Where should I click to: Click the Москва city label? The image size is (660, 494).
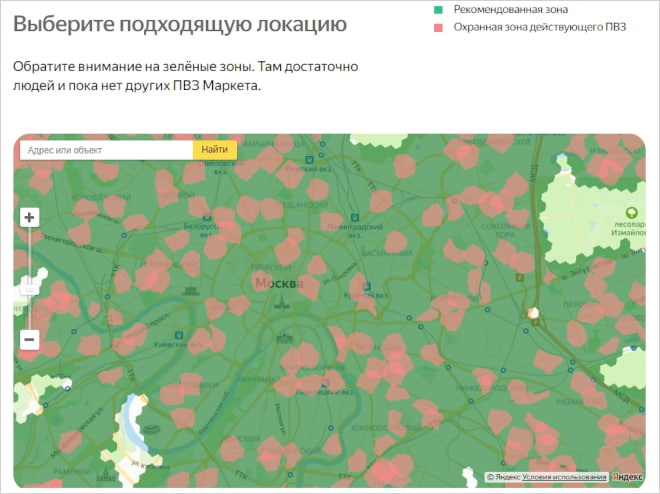[x=279, y=283]
